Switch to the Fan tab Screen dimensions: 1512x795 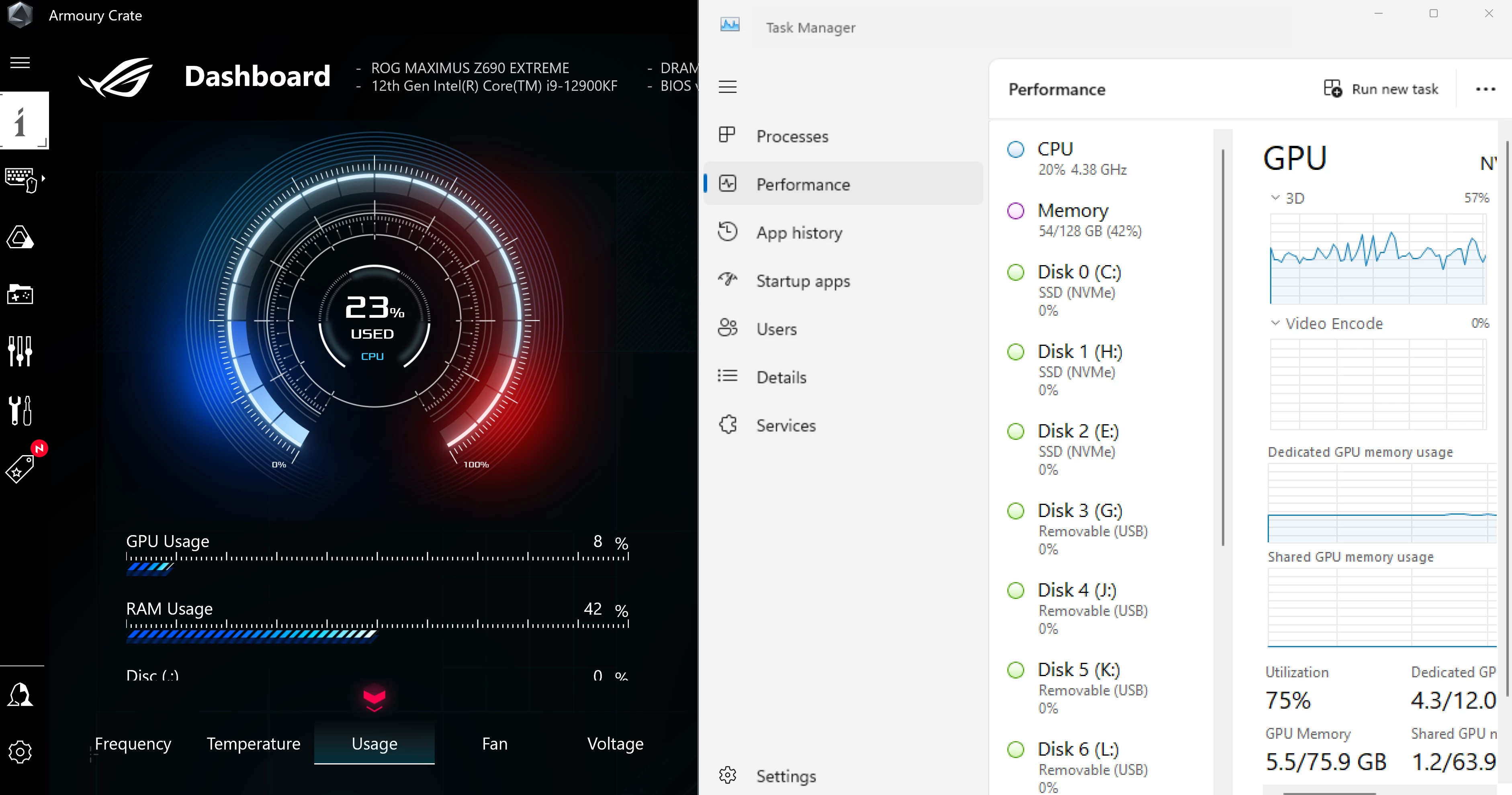494,744
